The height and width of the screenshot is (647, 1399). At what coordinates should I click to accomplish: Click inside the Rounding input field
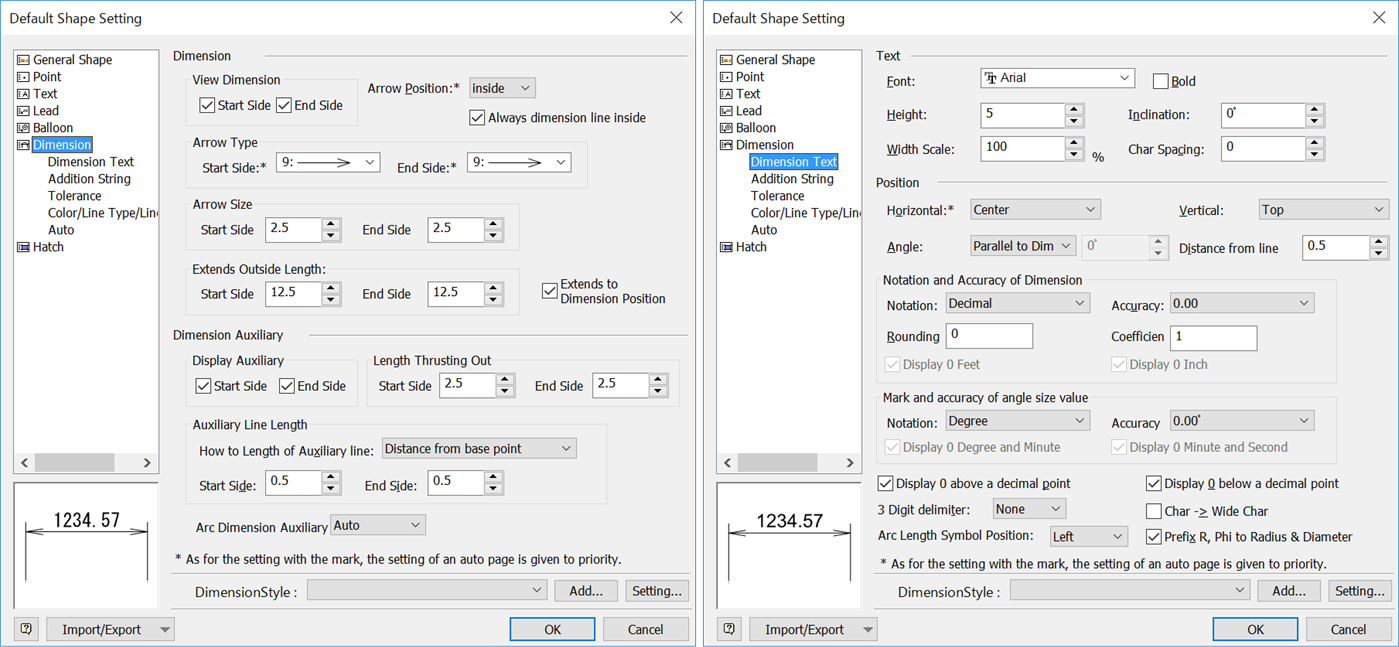tap(988, 336)
